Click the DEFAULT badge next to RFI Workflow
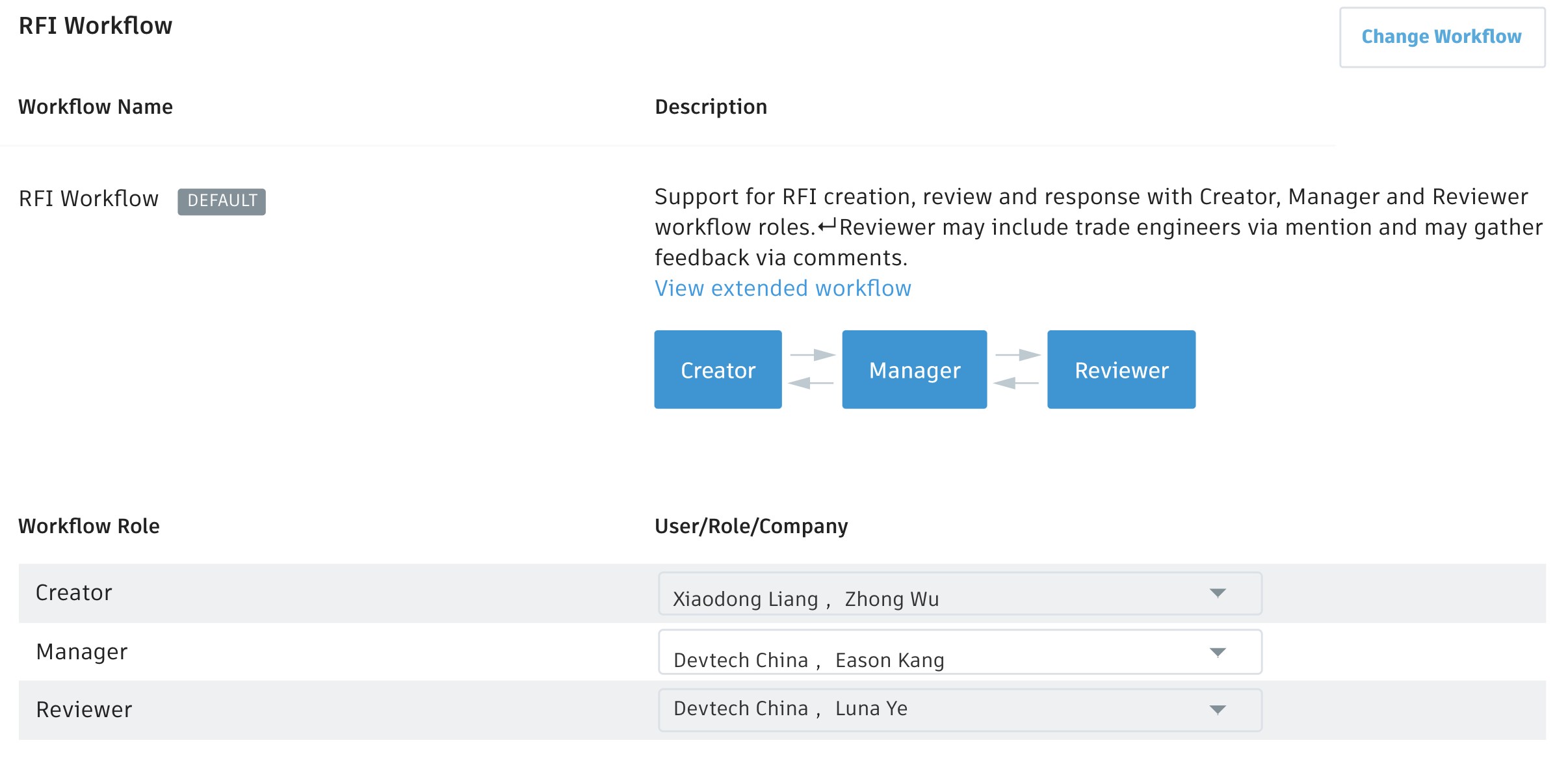1568x762 pixels. point(222,201)
